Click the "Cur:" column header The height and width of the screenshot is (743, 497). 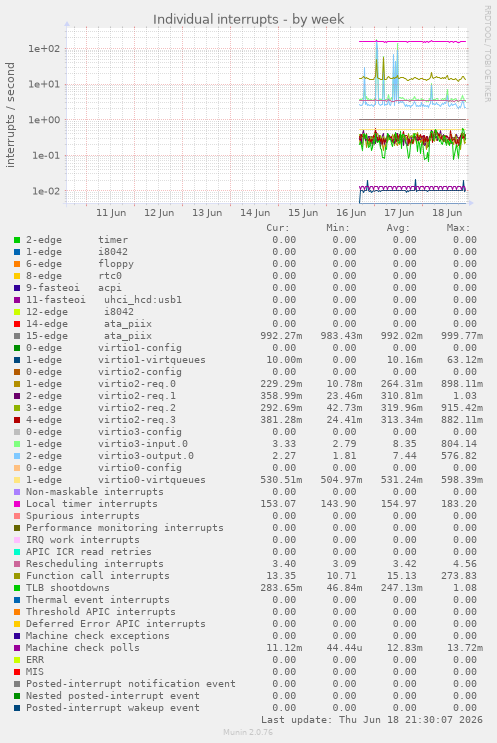[x=278, y=228]
